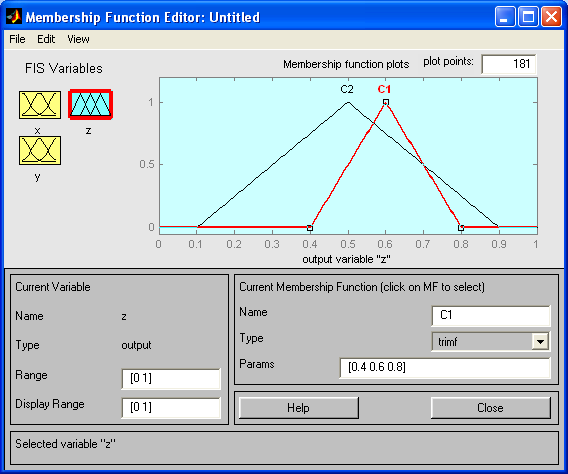Image resolution: width=568 pixels, height=474 pixels.
Task: Select the C1 membership function label
Action: [x=384, y=89]
